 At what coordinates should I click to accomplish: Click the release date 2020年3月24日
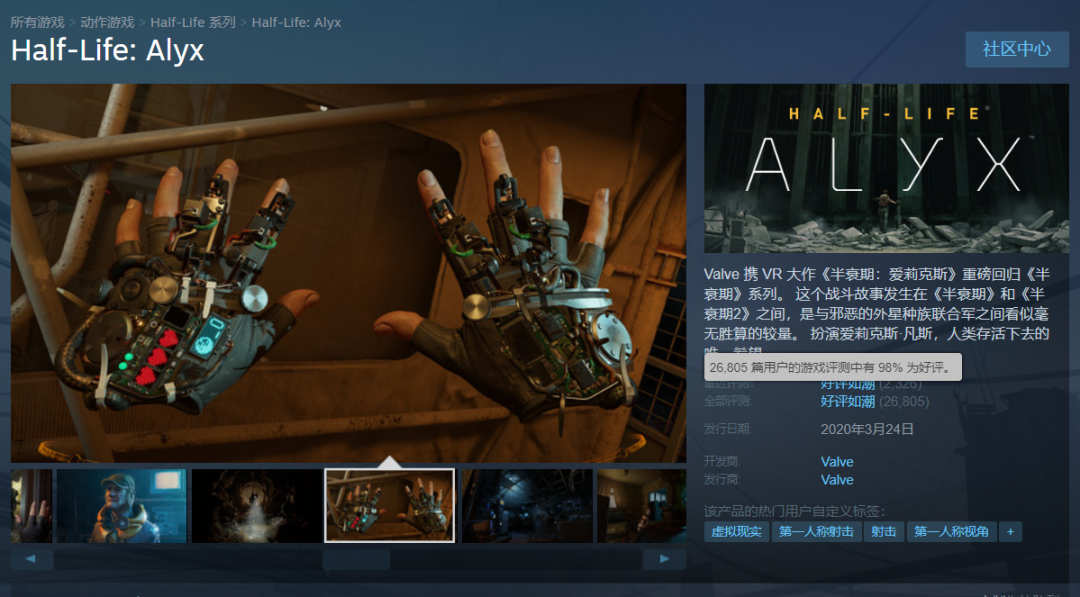[x=867, y=429]
